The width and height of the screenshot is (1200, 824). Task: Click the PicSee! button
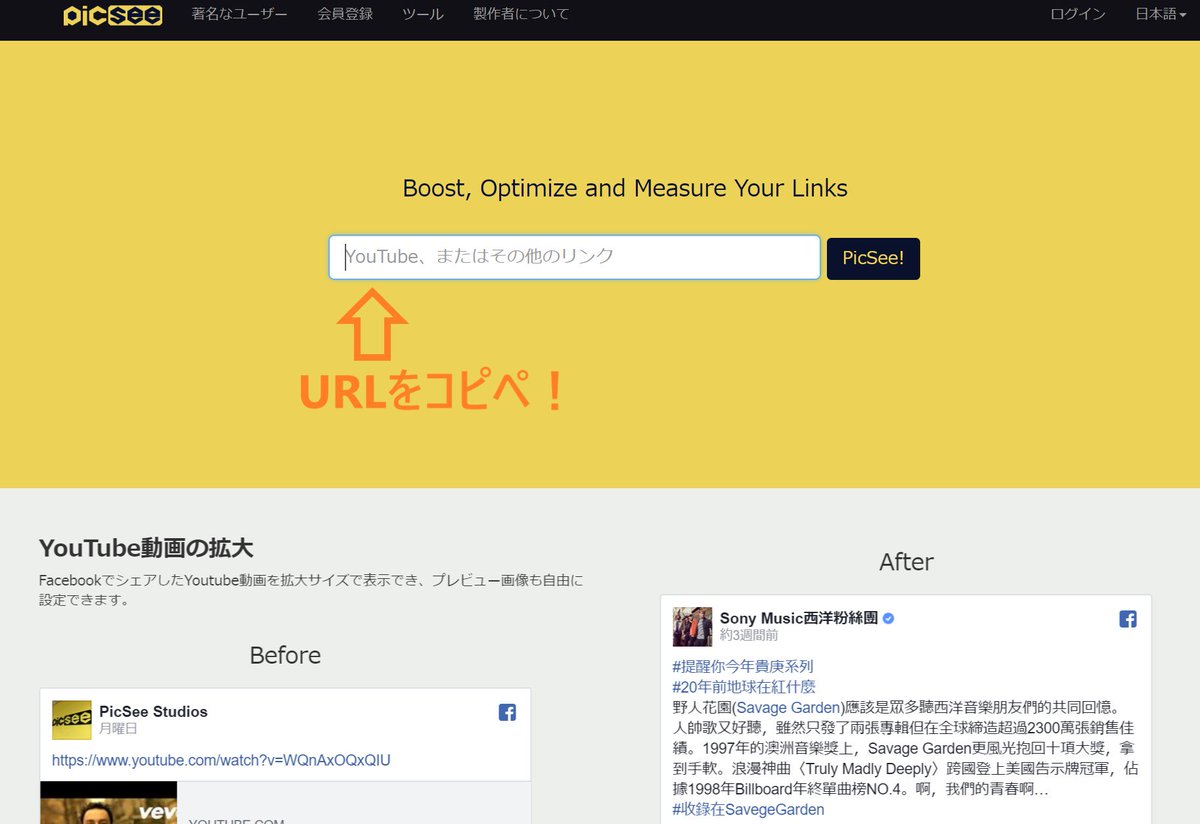873,258
